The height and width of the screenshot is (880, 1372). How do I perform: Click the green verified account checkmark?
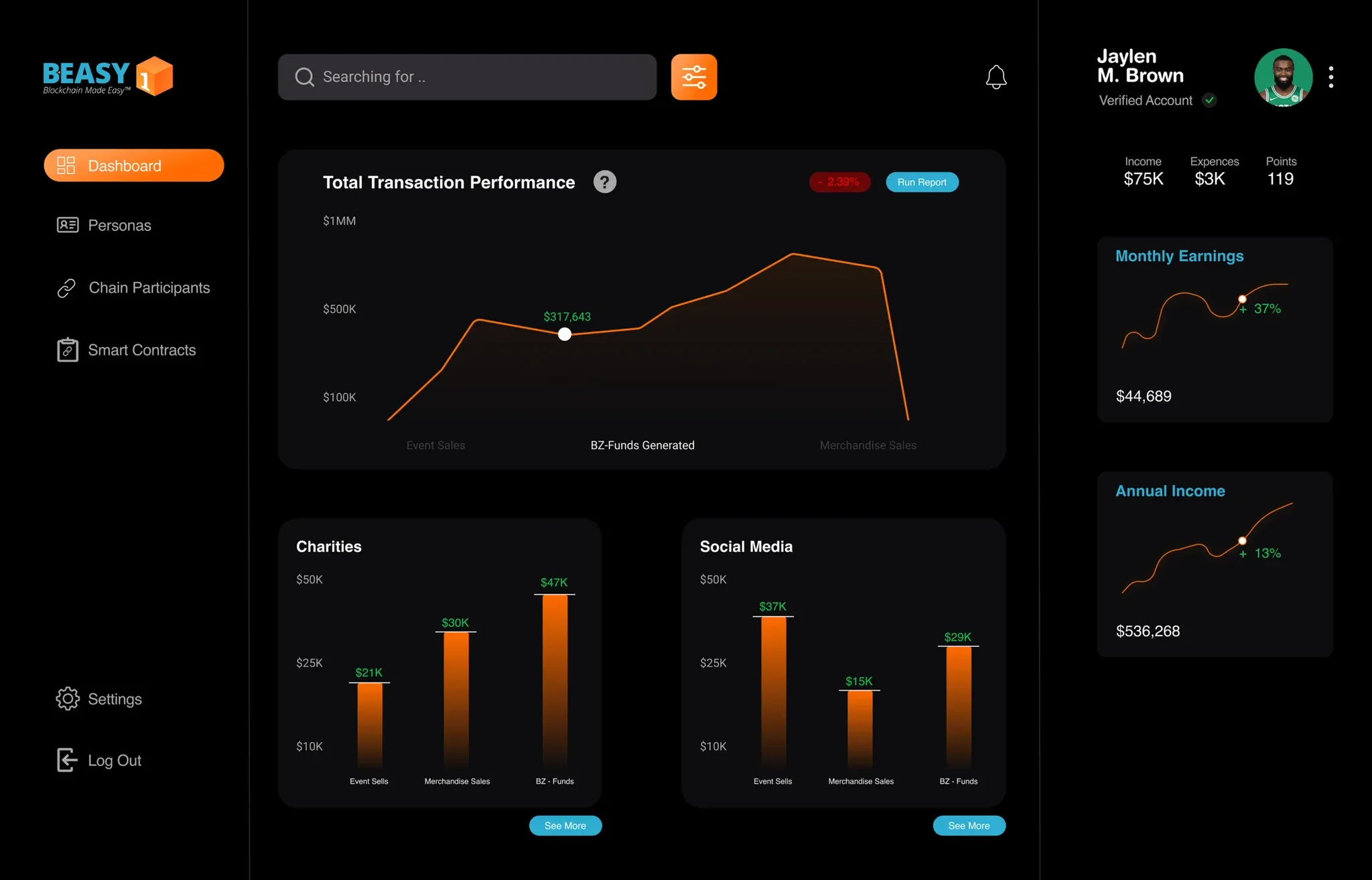[1209, 100]
